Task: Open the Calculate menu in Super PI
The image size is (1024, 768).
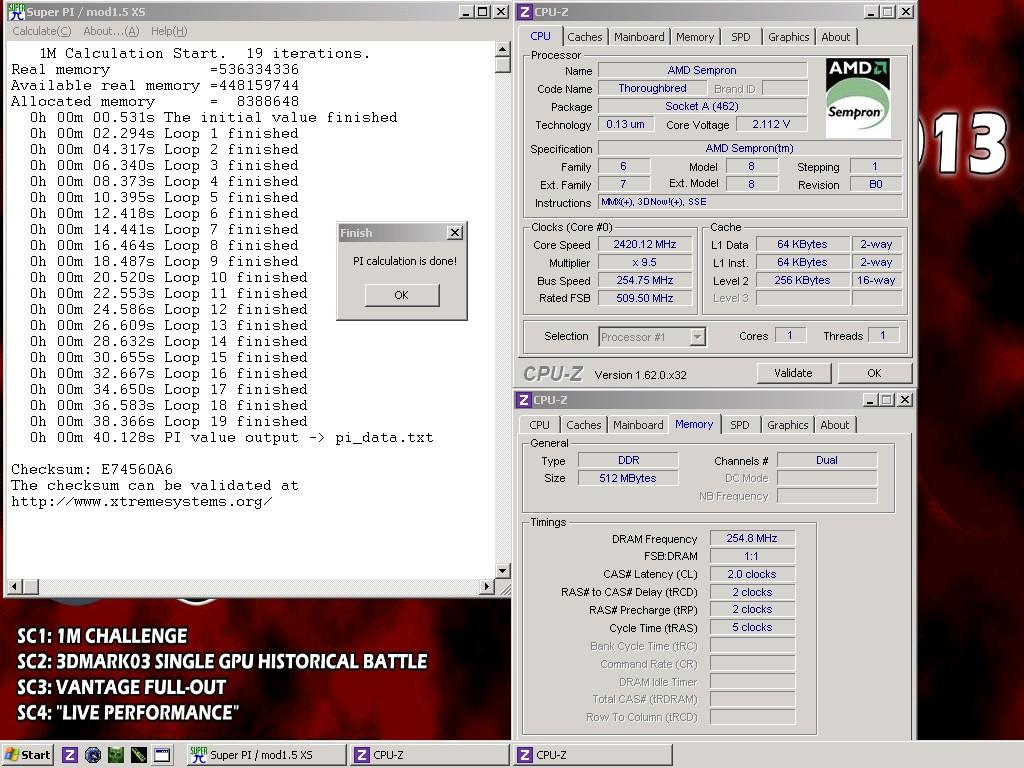Action: (41, 31)
